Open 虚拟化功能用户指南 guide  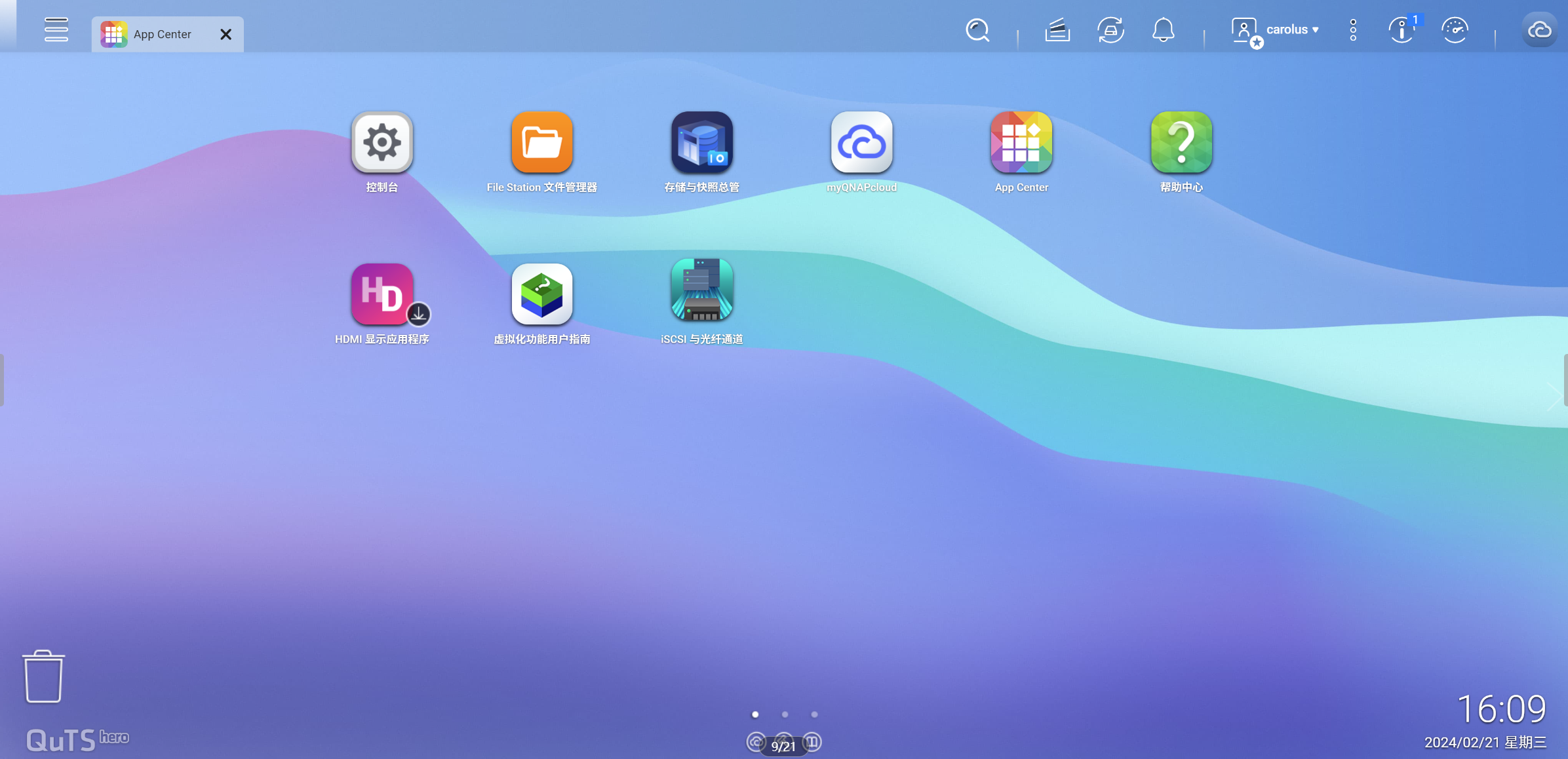pyautogui.click(x=541, y=294)
